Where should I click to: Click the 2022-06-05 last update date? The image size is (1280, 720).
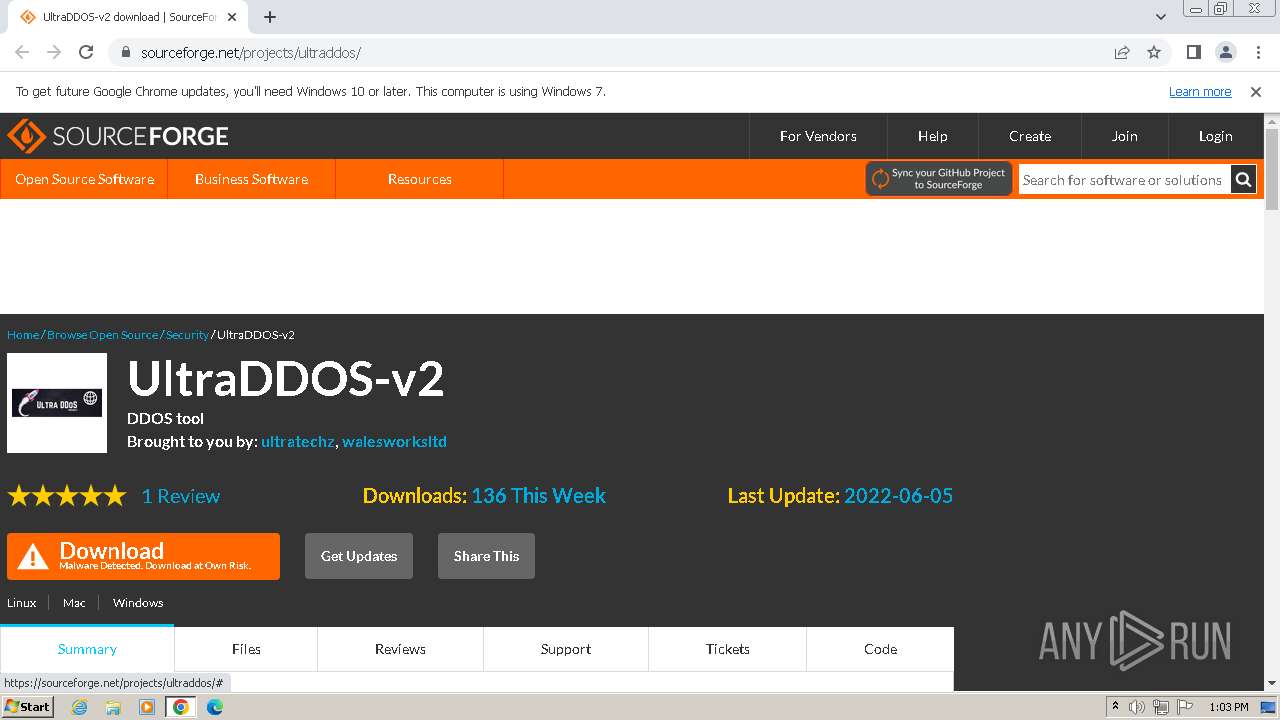898,496
